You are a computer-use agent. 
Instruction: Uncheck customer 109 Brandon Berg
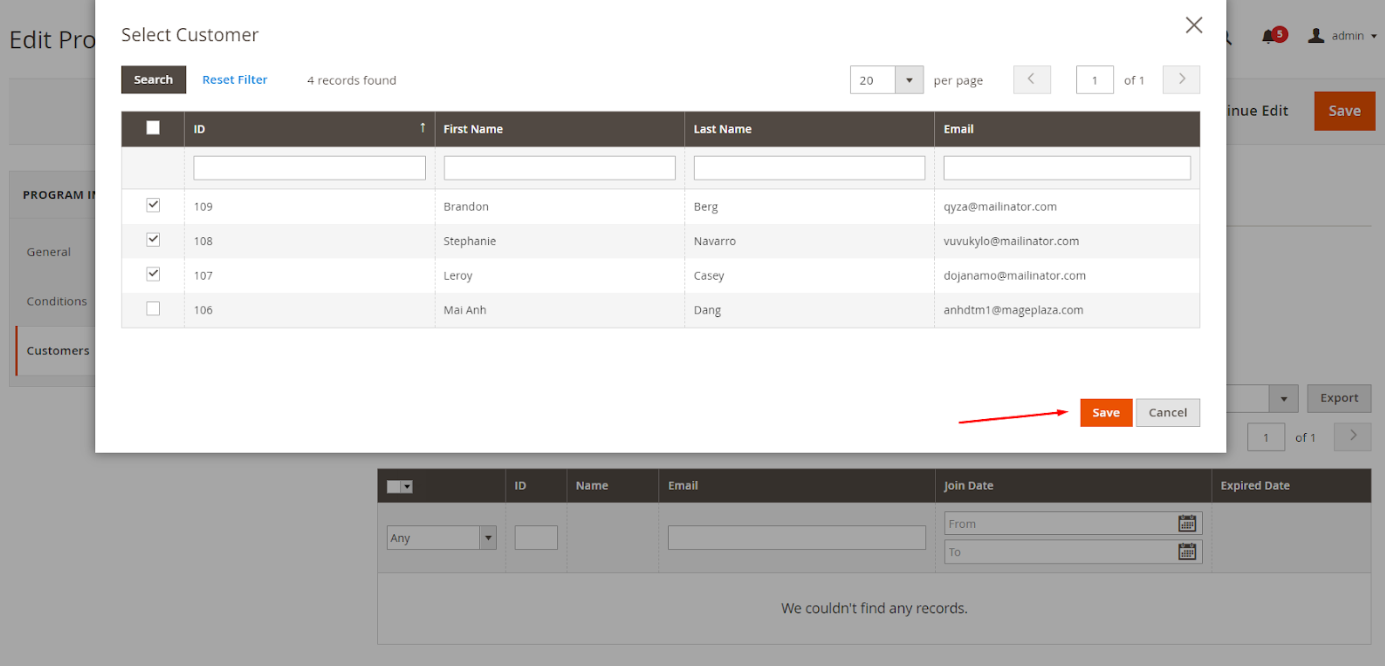(153, 205)
